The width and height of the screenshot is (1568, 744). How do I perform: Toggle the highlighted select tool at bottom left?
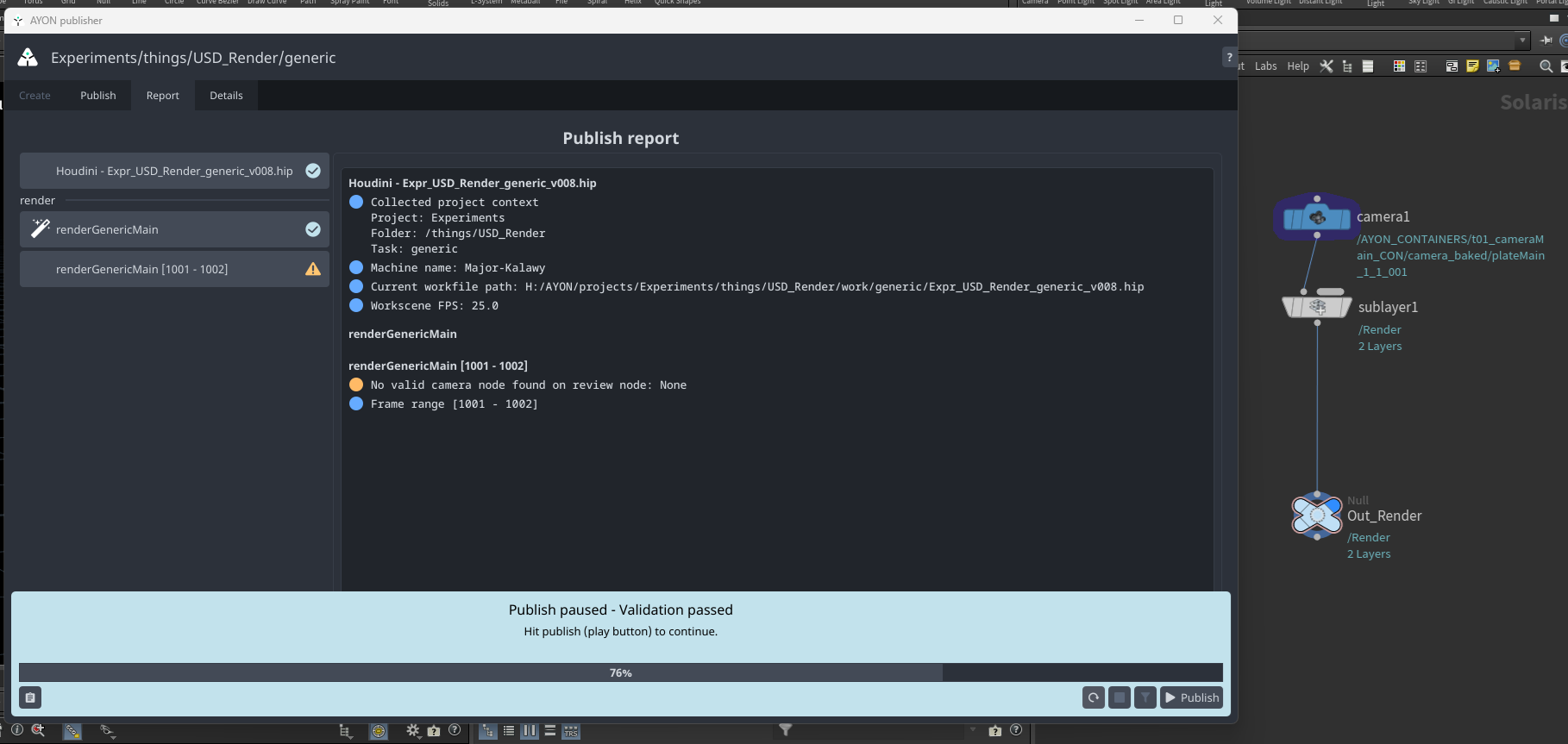(x=72, y=731)
